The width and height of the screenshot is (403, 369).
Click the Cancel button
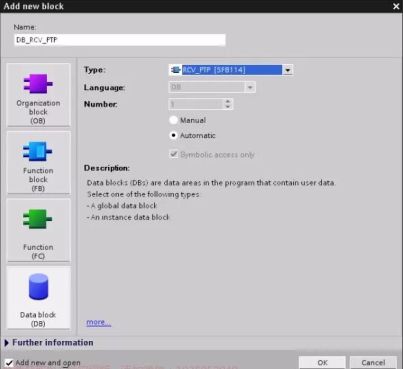pos(373,363)
